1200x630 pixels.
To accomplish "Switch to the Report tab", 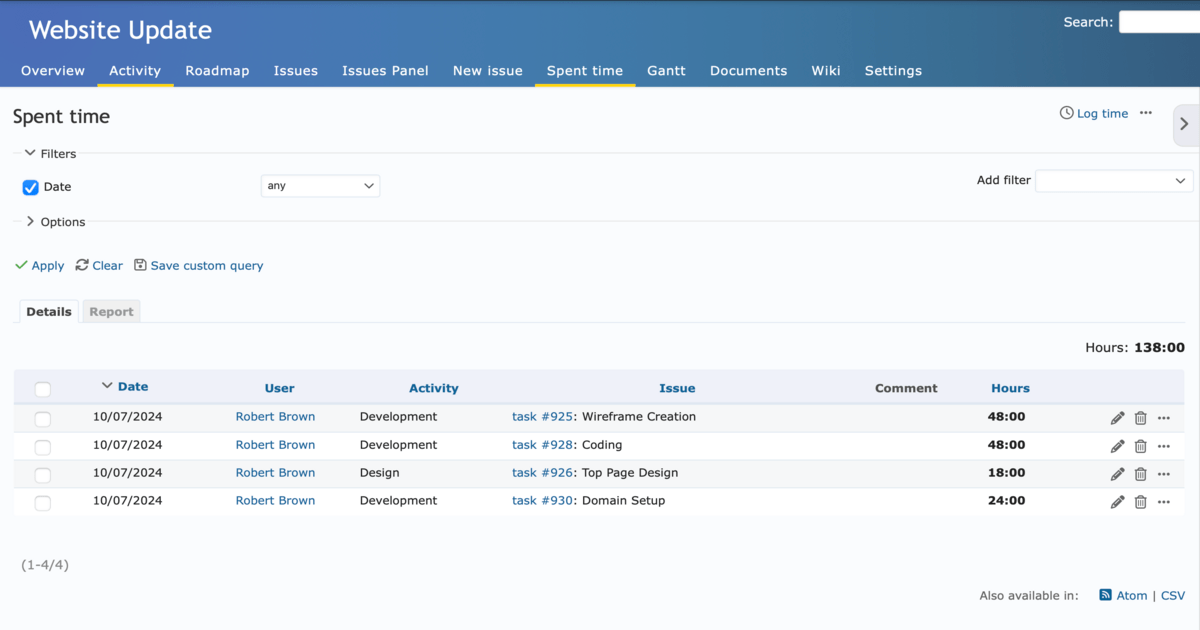I will [x=111, y=311].
